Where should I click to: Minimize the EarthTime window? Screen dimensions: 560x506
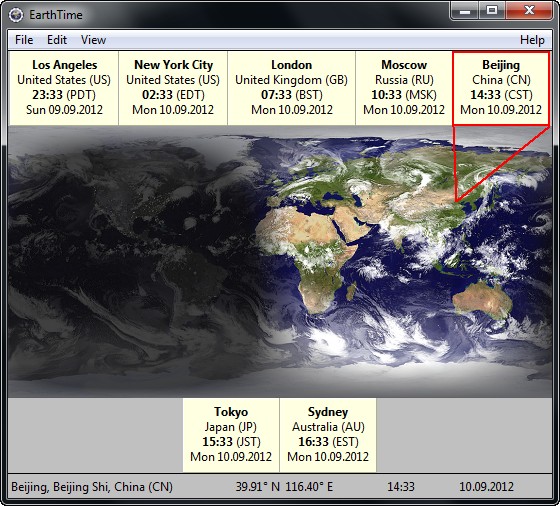[x=465, y=11]
